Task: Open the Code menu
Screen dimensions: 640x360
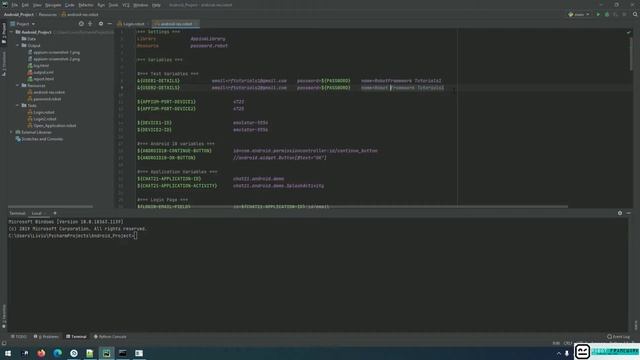Action: (70, 5)
